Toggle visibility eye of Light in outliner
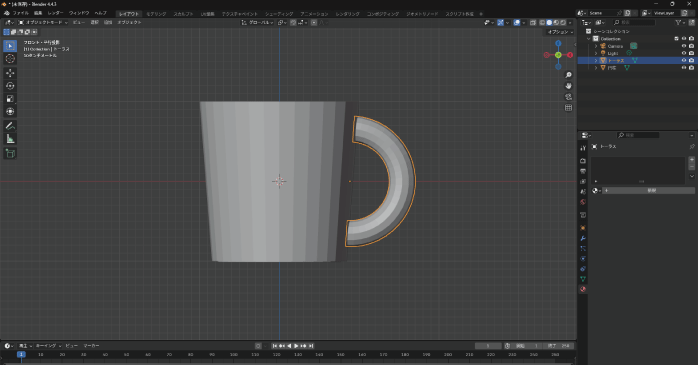698x365 pixels. click(684, 53)
